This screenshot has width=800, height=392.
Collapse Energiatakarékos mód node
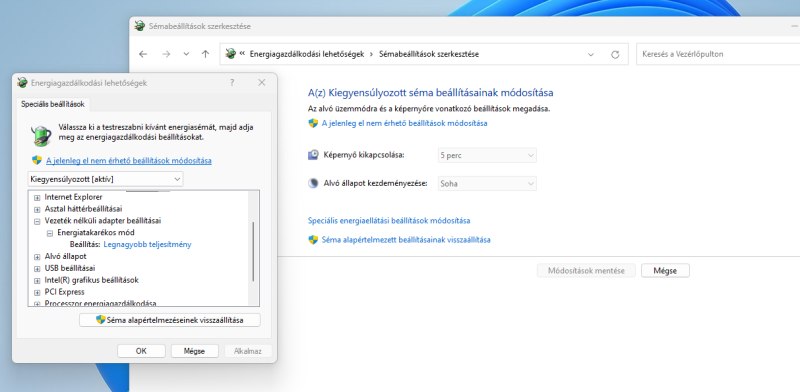tap(50, 233)
